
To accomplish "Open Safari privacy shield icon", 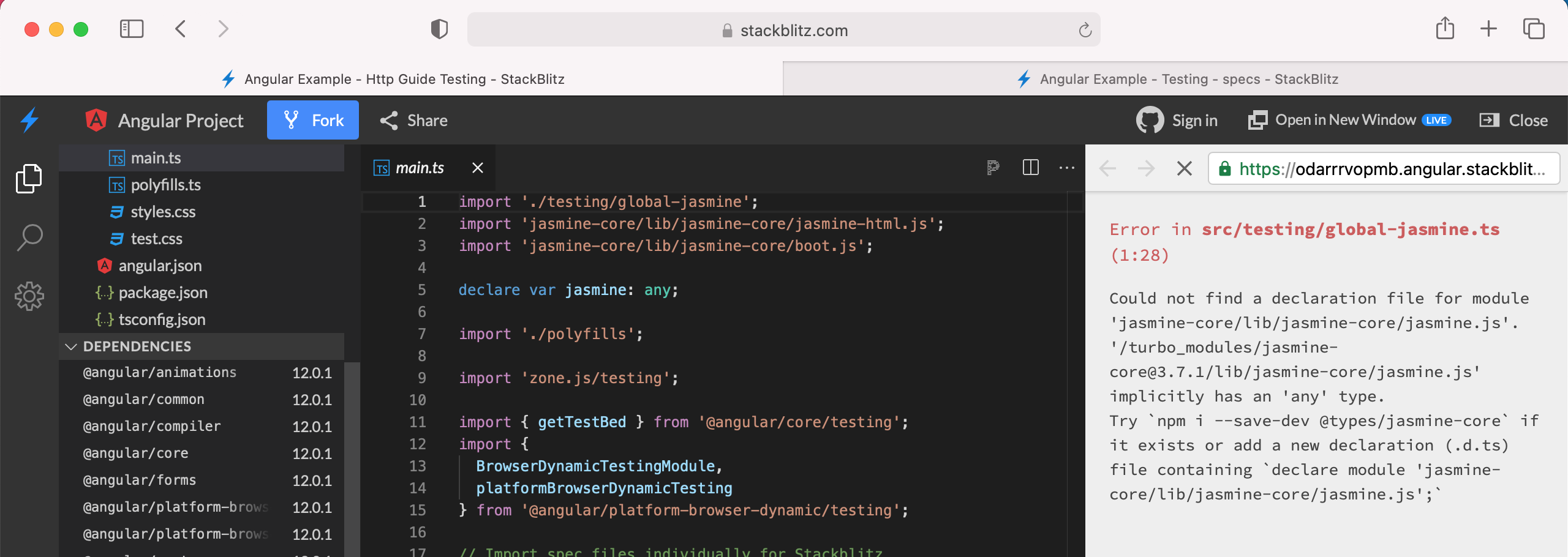I will (439, 29).
